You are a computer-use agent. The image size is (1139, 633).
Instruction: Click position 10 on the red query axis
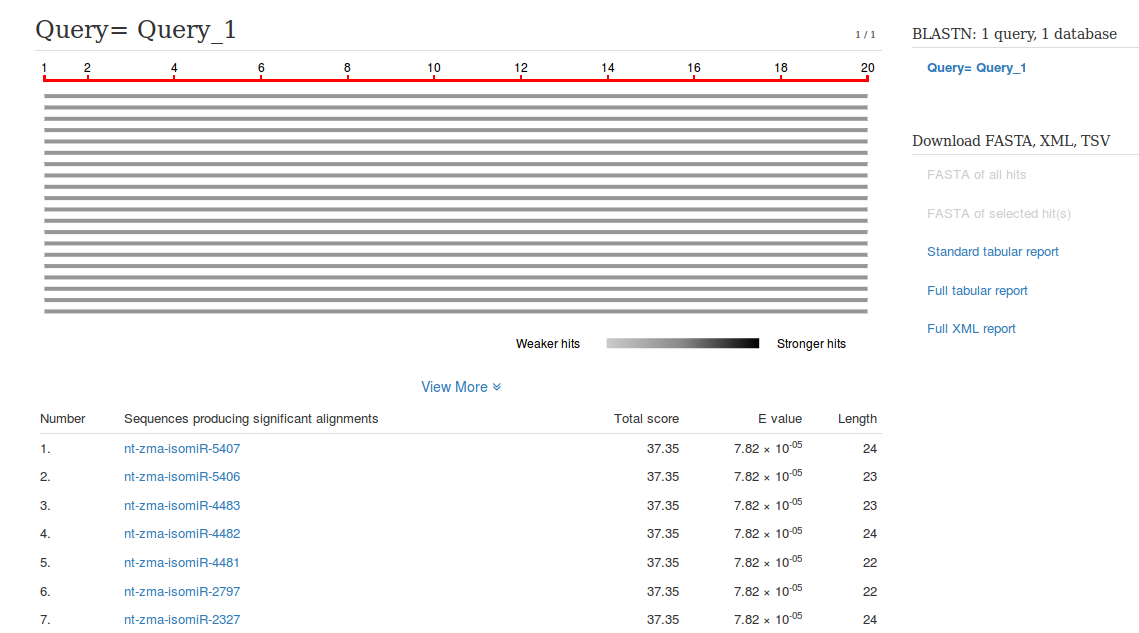click(434, 78)
